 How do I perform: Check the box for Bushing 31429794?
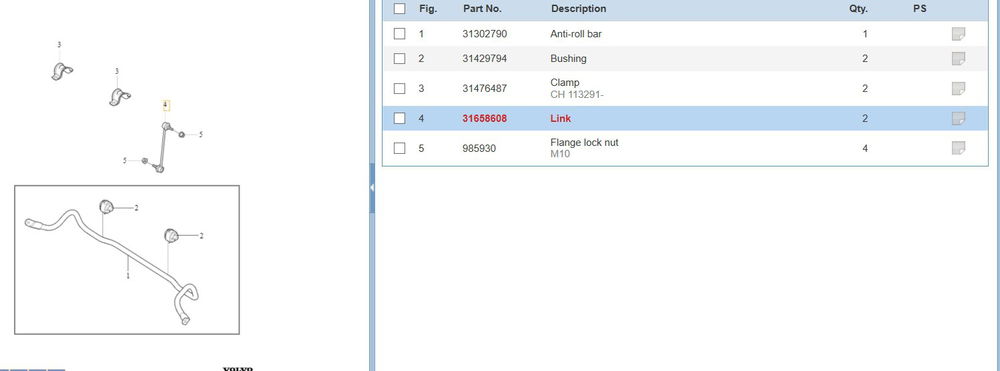399,59
